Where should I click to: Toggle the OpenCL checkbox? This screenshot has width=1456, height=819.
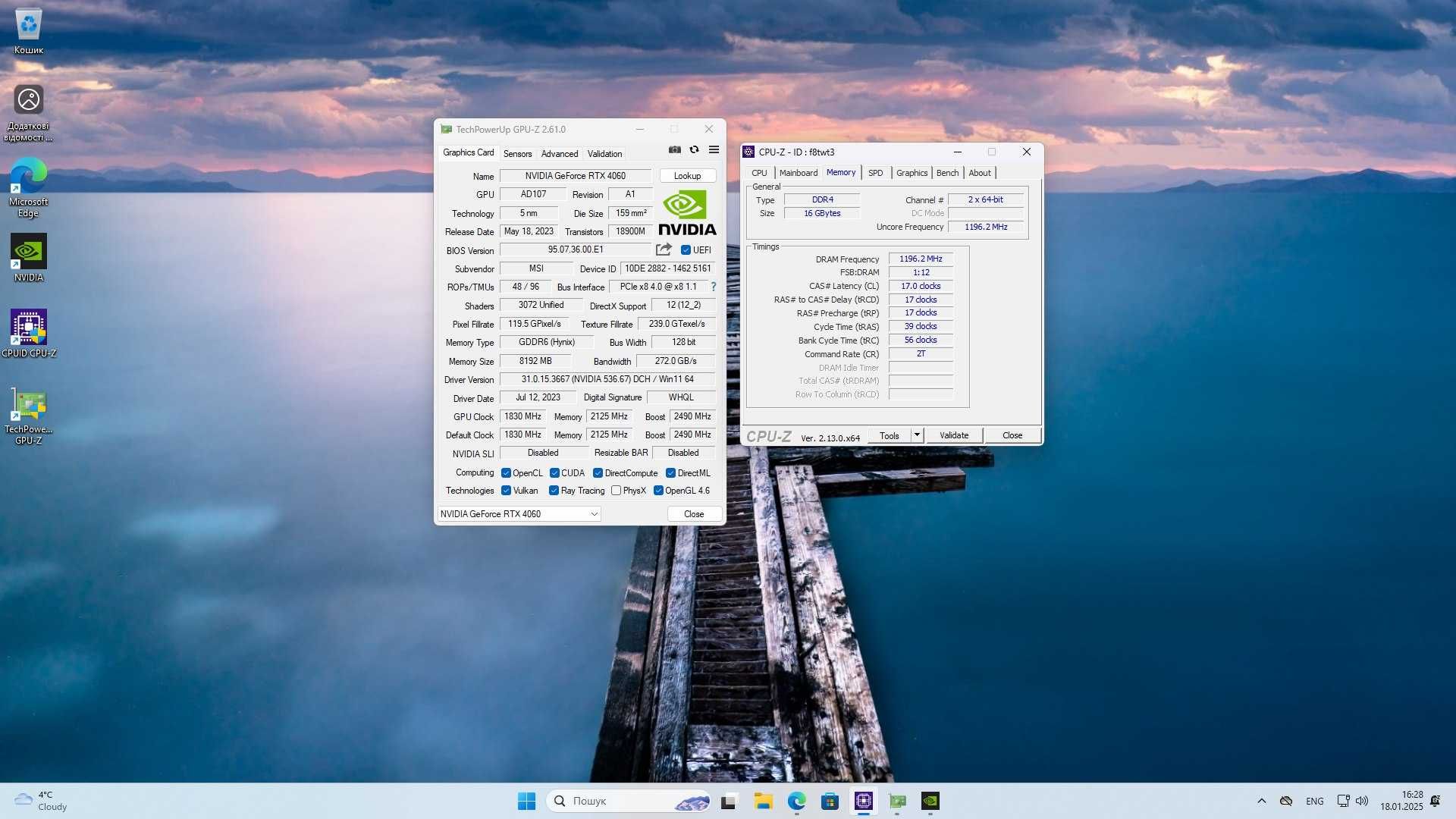506,473
